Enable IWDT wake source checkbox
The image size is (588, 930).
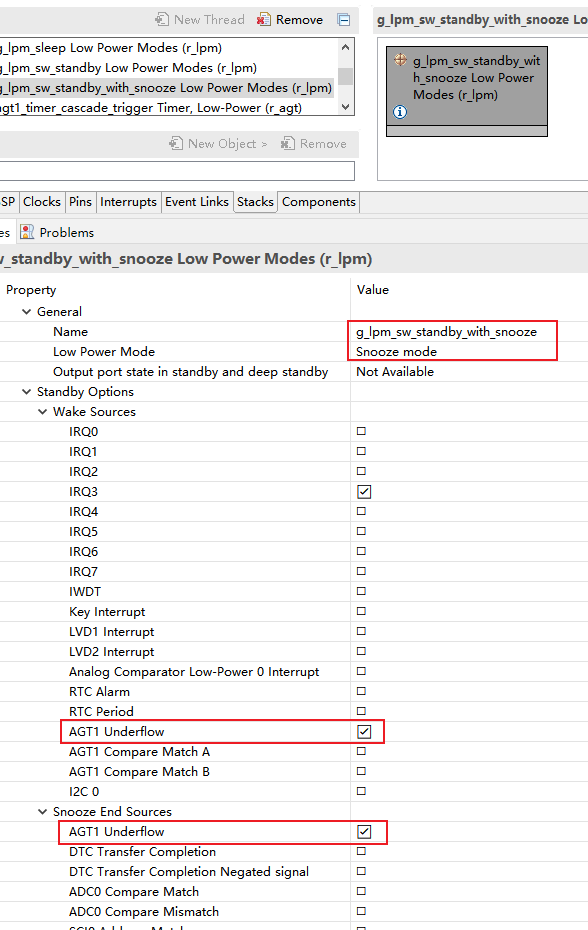pos(361,591)
